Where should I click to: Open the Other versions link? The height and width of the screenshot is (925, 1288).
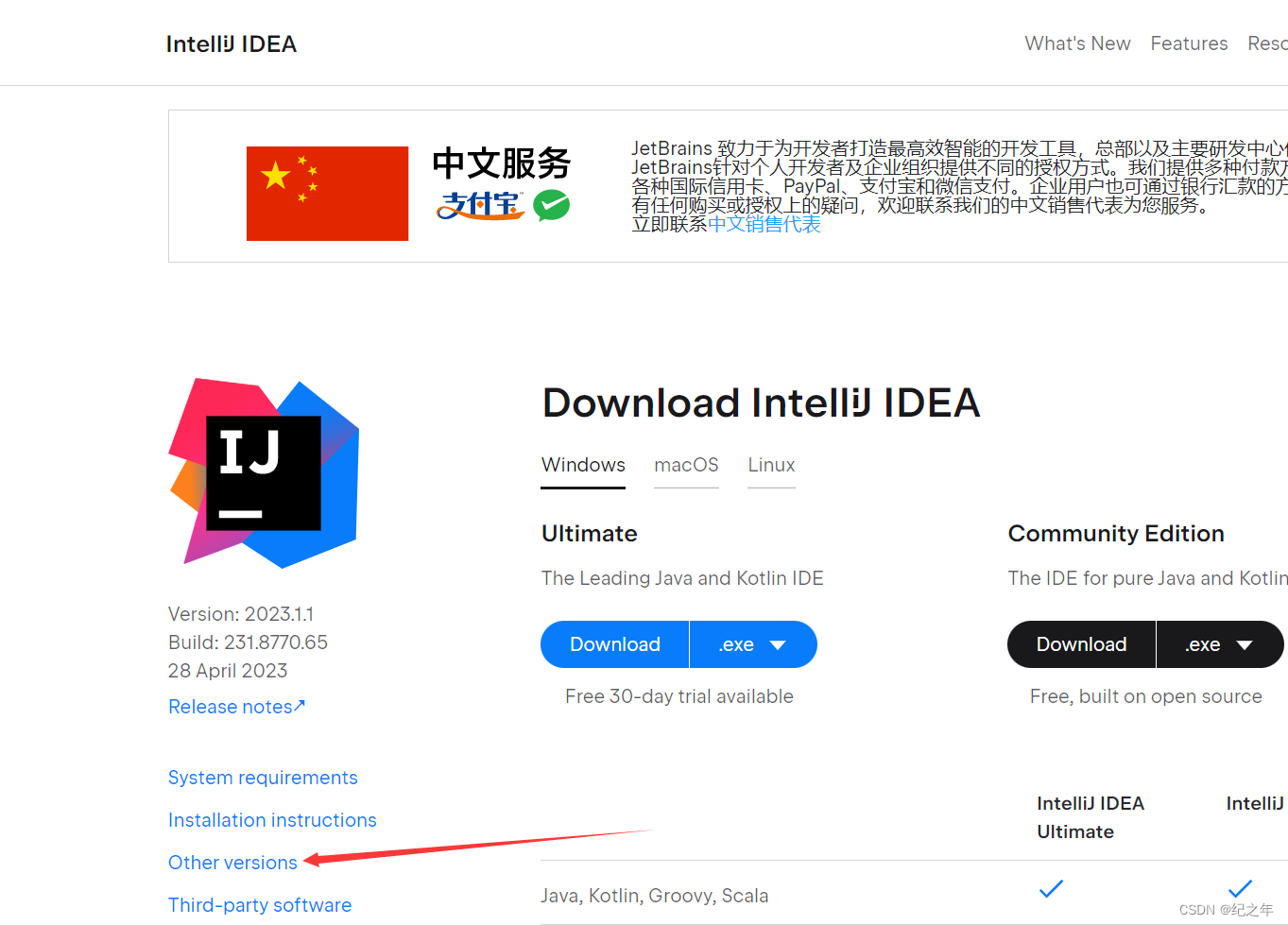coord(232,863)
